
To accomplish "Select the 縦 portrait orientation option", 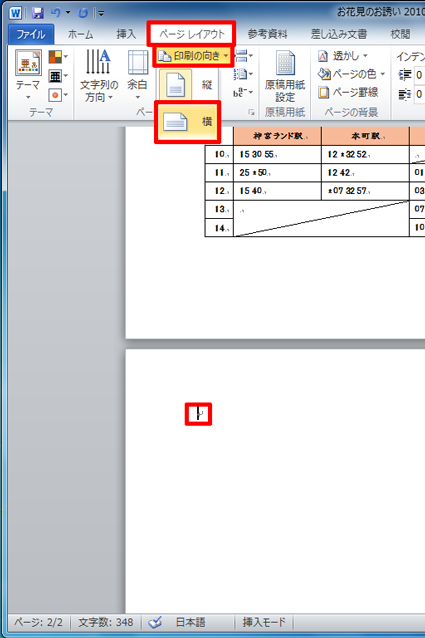I will [x=187, y=85].
